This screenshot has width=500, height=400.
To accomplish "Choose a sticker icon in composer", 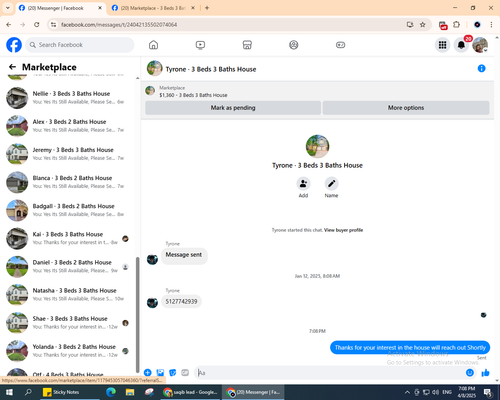I will pyautogui.click(x=173, y=373).
